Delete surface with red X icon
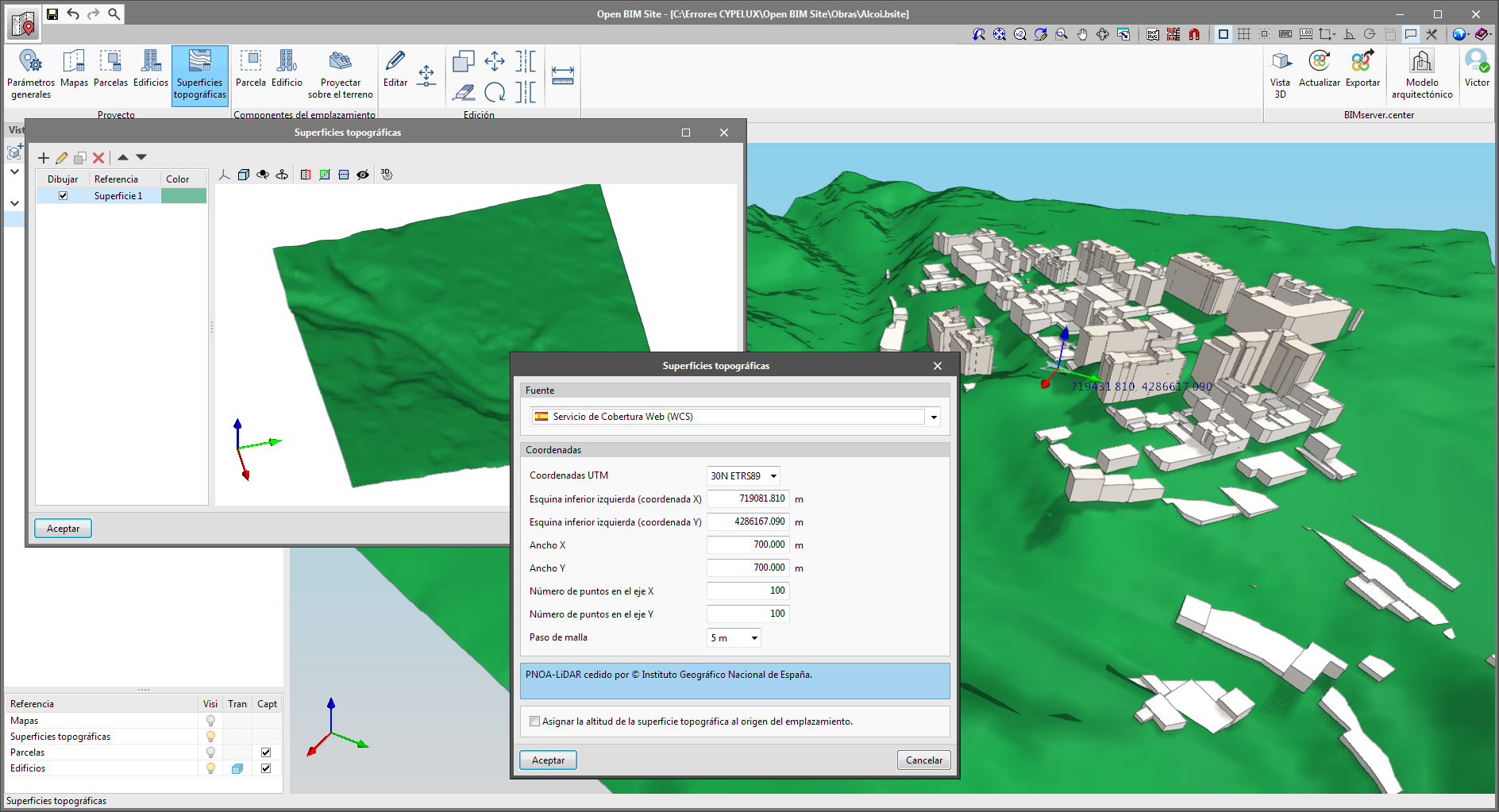The height and width of the screenshot is (812, 1499). [98, 158]
